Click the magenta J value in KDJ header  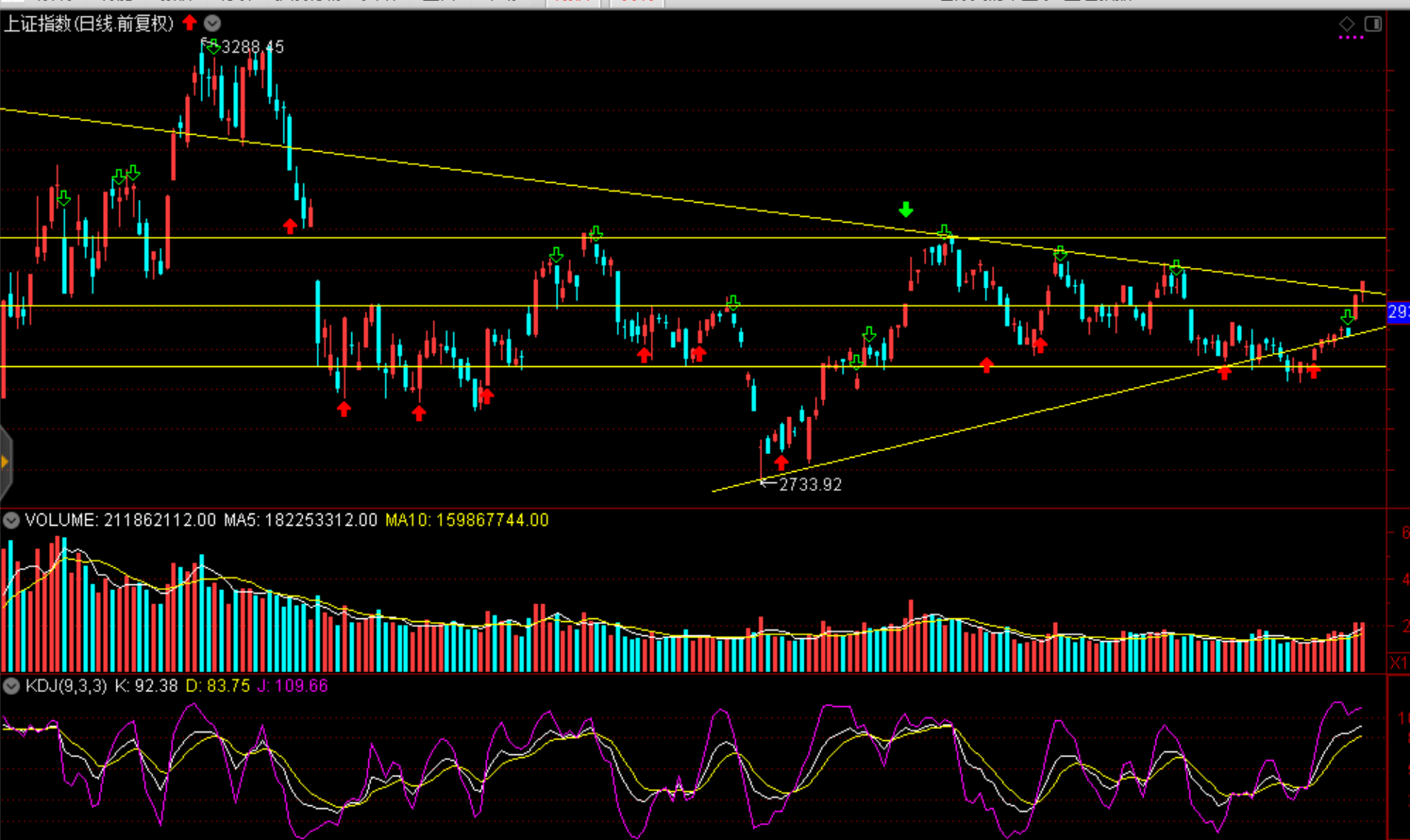pyautogui.click(x=293, y=686)
